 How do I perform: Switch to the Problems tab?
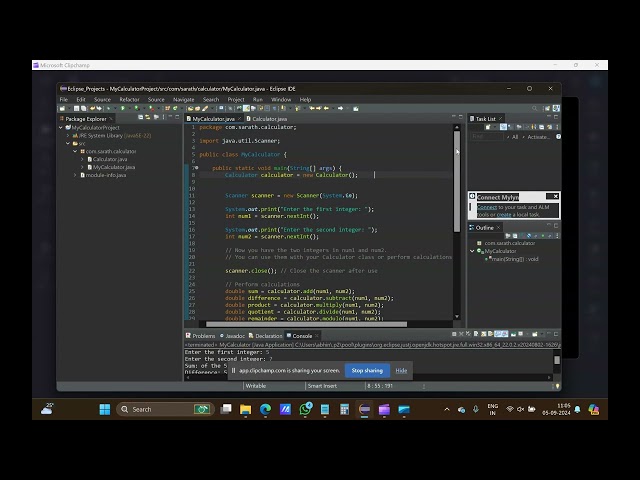[200, 336]
